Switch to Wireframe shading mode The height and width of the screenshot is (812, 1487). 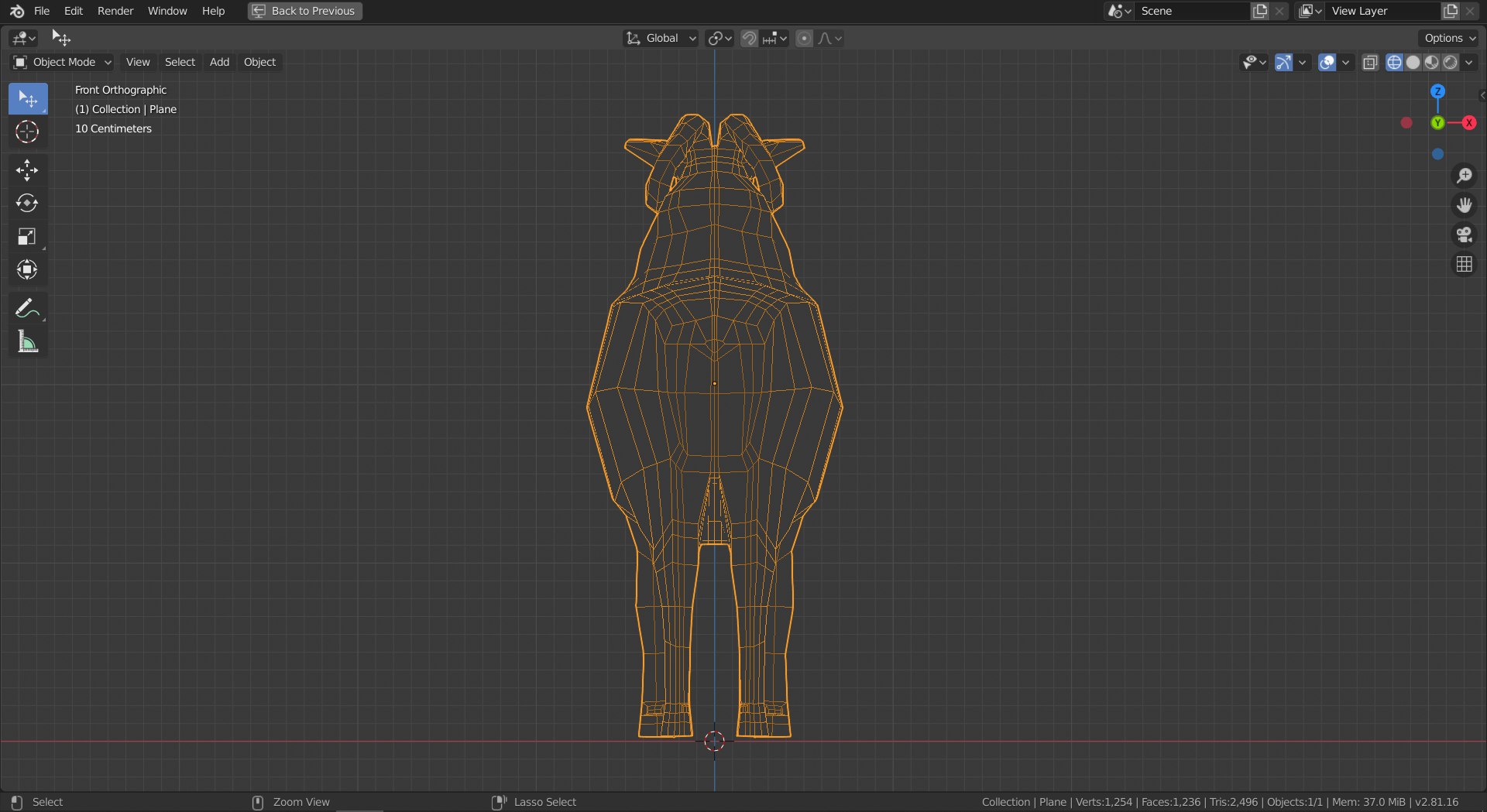(x=1394, y=62)
